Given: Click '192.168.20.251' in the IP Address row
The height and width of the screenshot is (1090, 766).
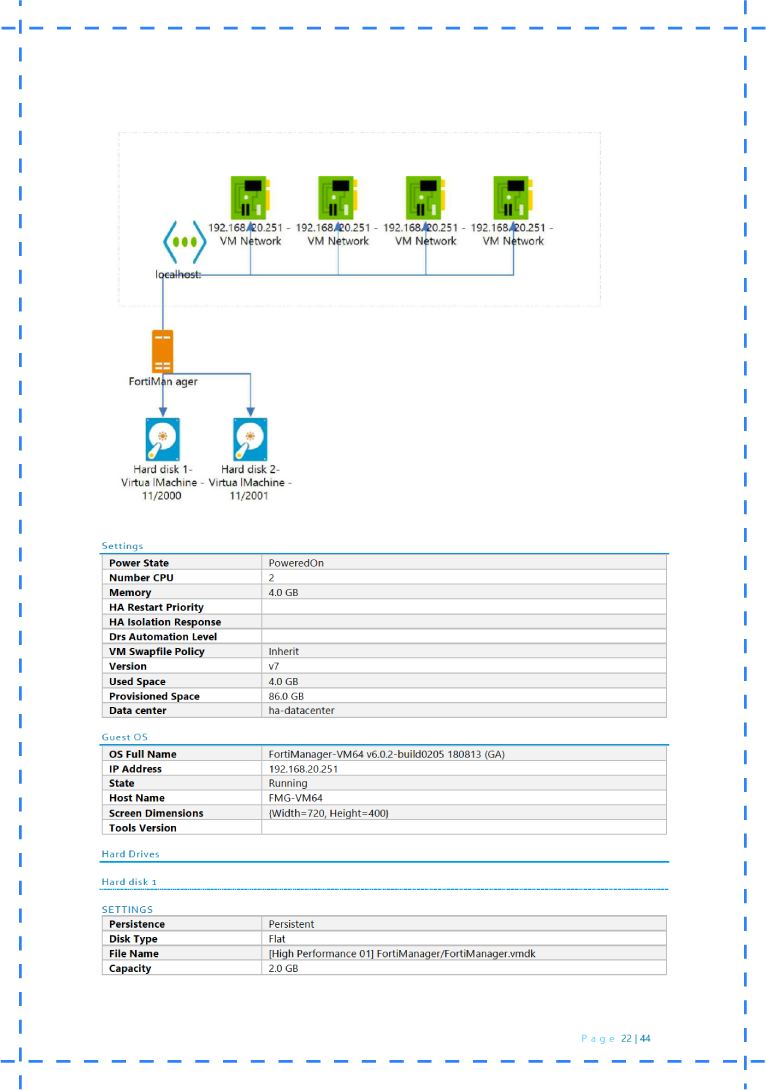Looking at the screenshot, I should 303,769.
